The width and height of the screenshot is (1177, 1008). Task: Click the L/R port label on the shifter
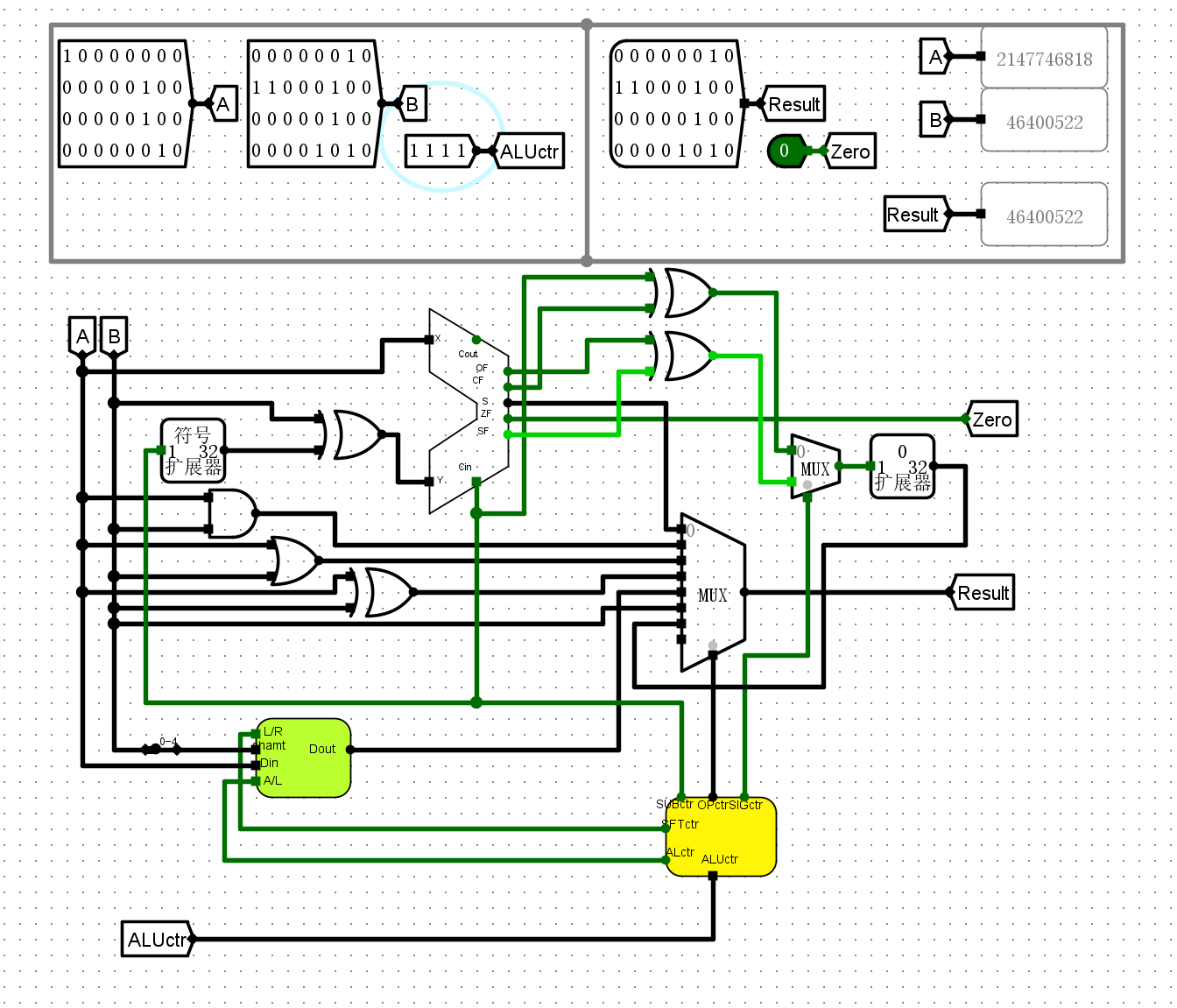[273, 731]
